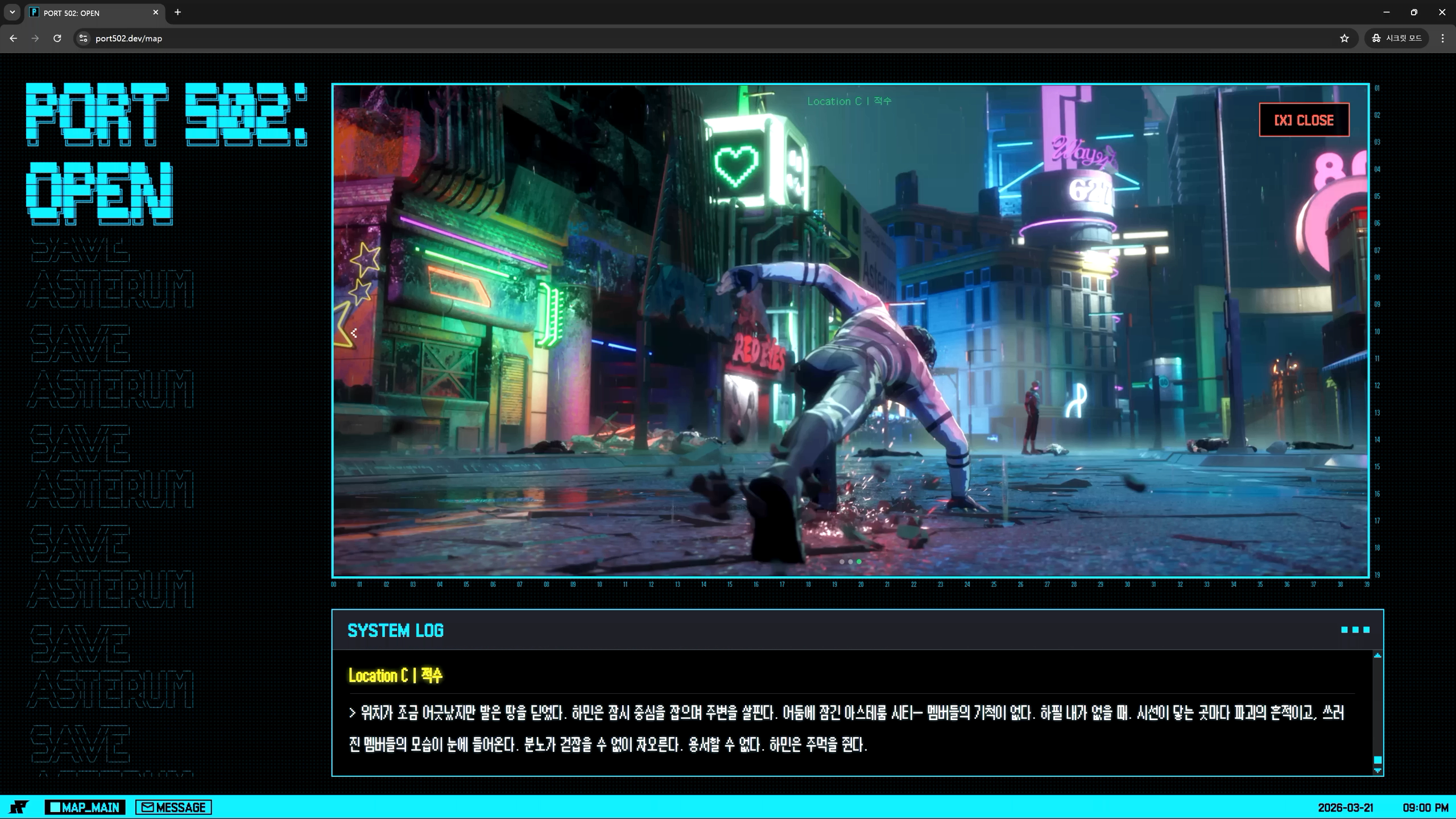Restore down the browser window
1456x819 pixels.
(x=1414, y=12)
